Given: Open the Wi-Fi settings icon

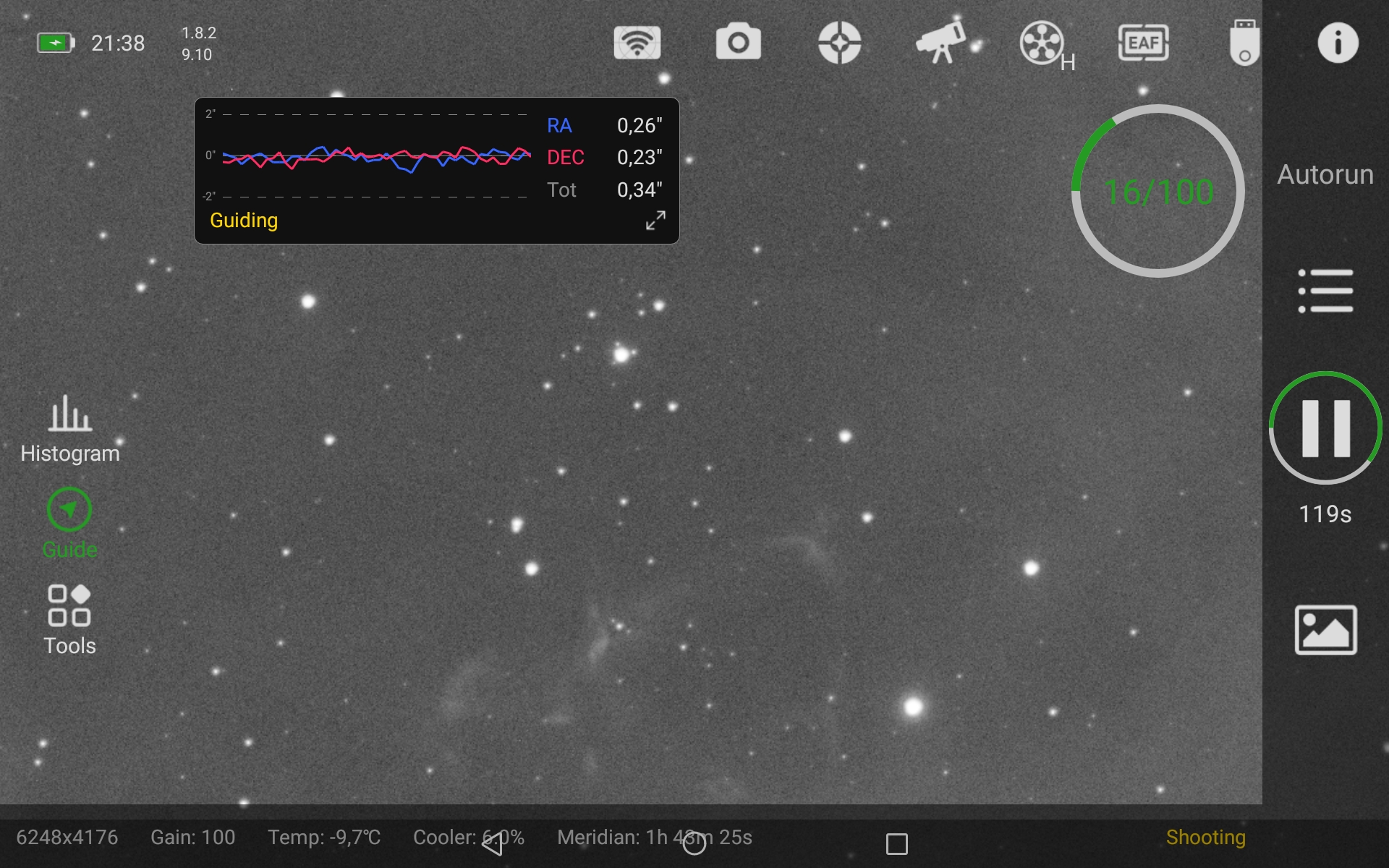Looking at the screenshot, I should [637, 43].
